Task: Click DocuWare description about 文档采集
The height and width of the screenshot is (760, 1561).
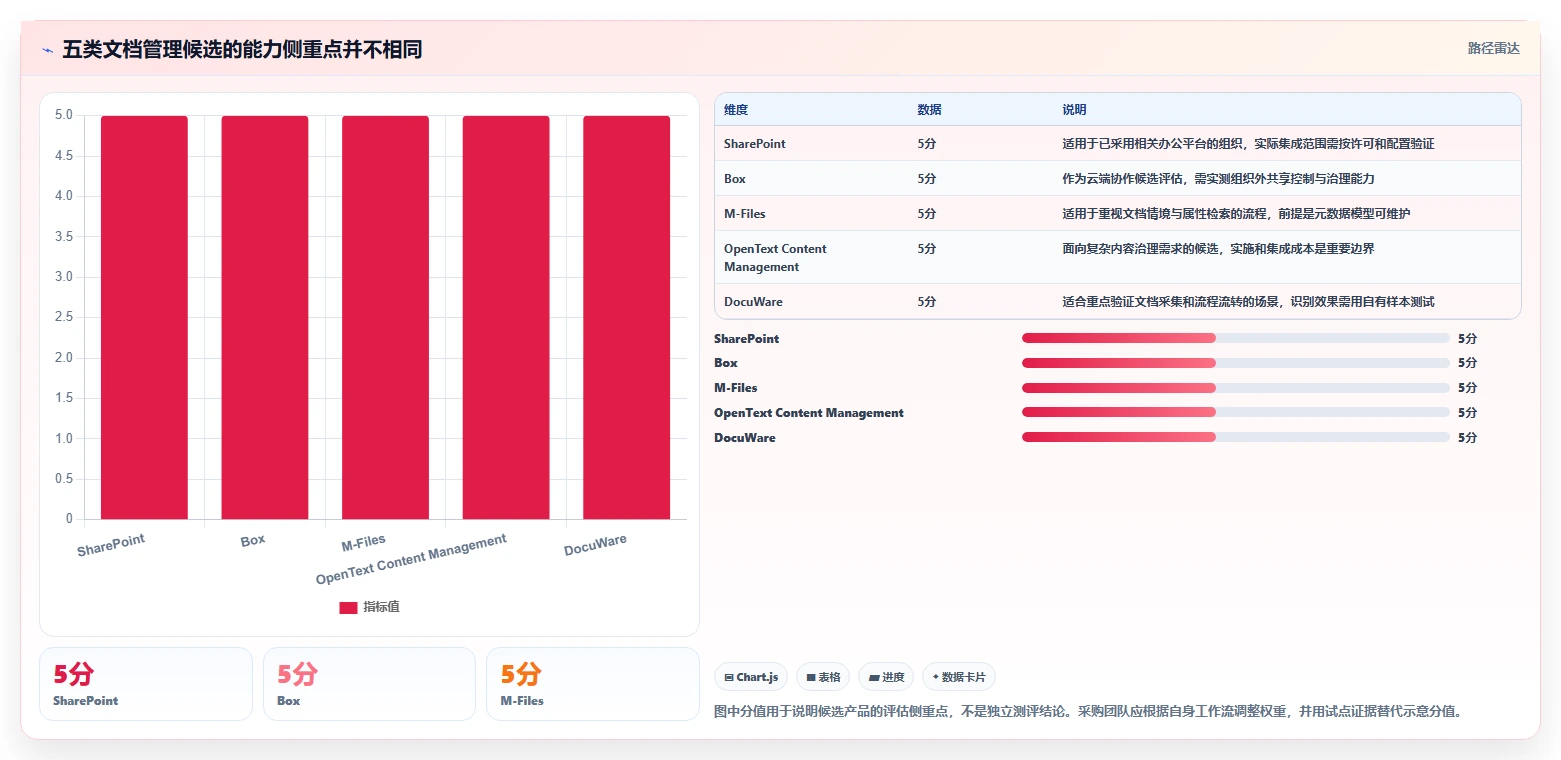Action: (1248, 302)
